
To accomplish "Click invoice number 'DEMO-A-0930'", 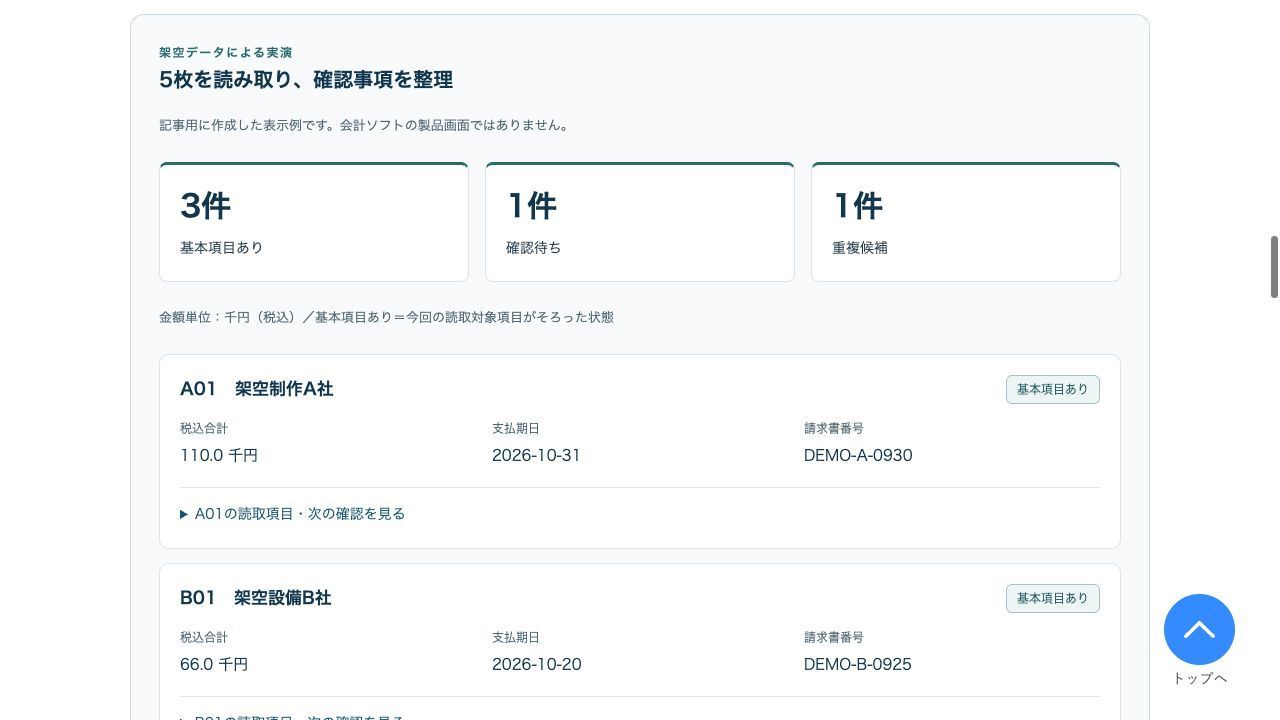I will point(858,455).
